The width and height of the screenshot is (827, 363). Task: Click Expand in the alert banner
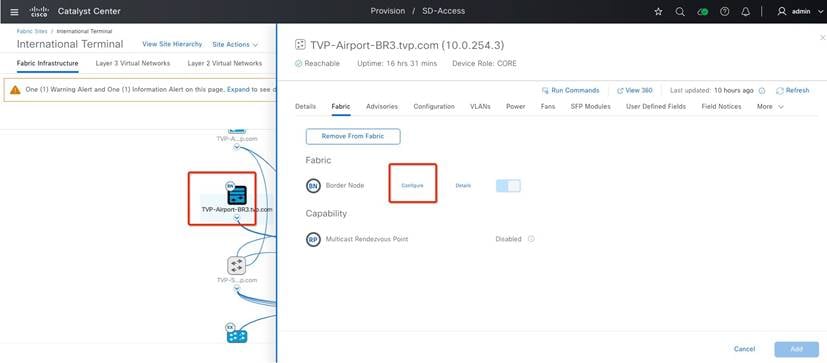(x=238, y=90)
